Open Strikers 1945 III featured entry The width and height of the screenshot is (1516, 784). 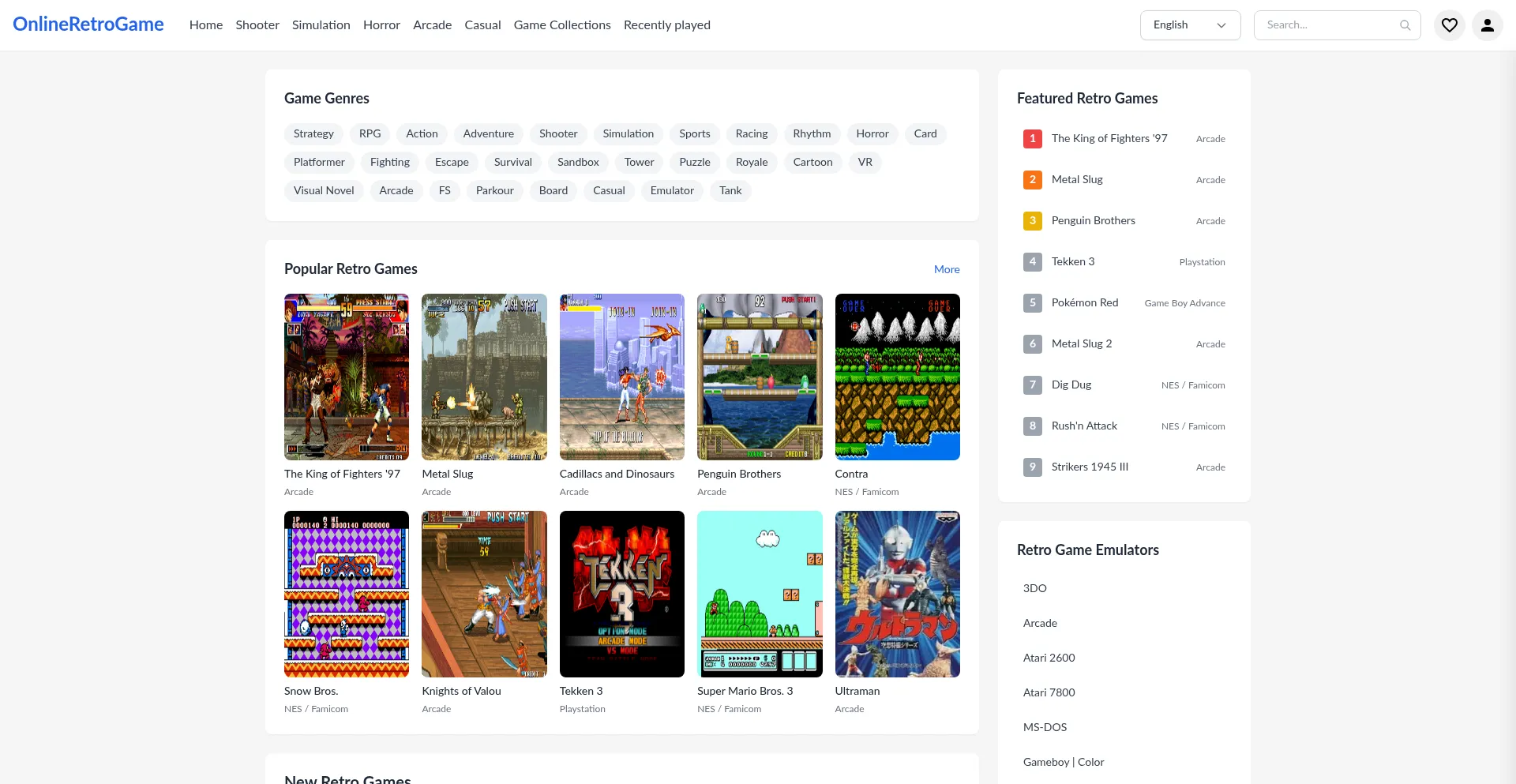tap(1090, 467)
